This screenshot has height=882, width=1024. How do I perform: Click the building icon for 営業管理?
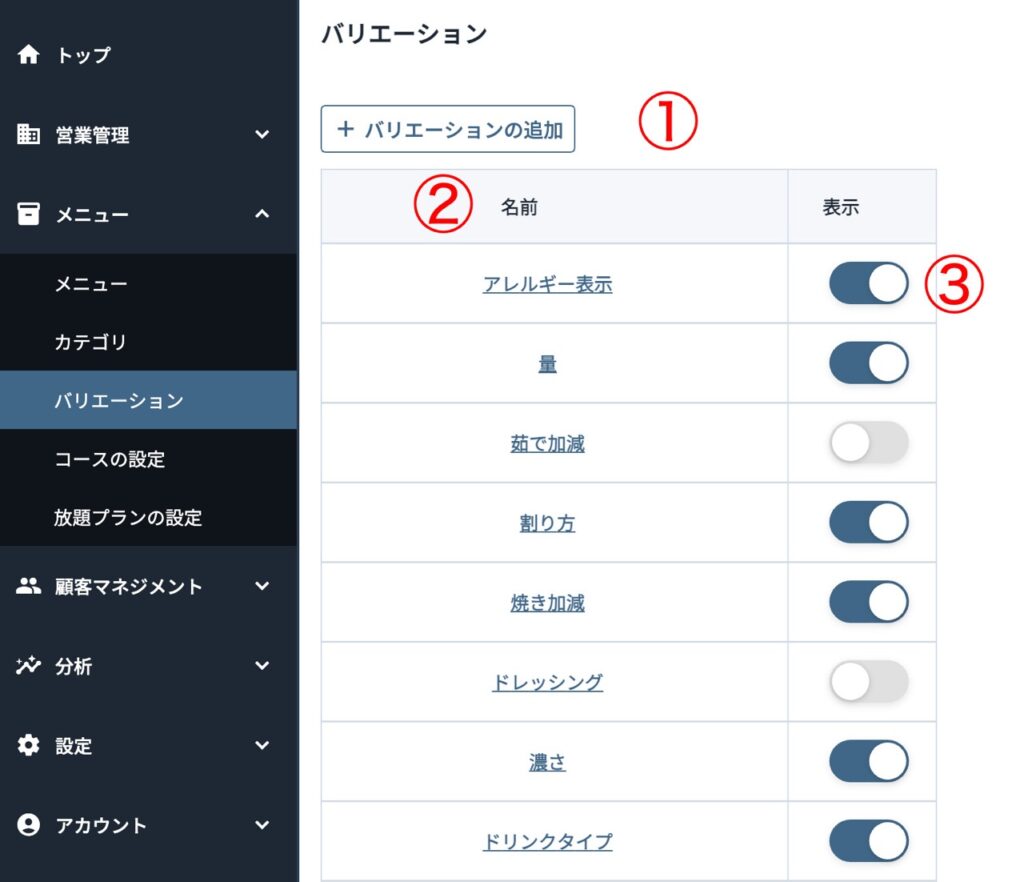coord(29,135)
